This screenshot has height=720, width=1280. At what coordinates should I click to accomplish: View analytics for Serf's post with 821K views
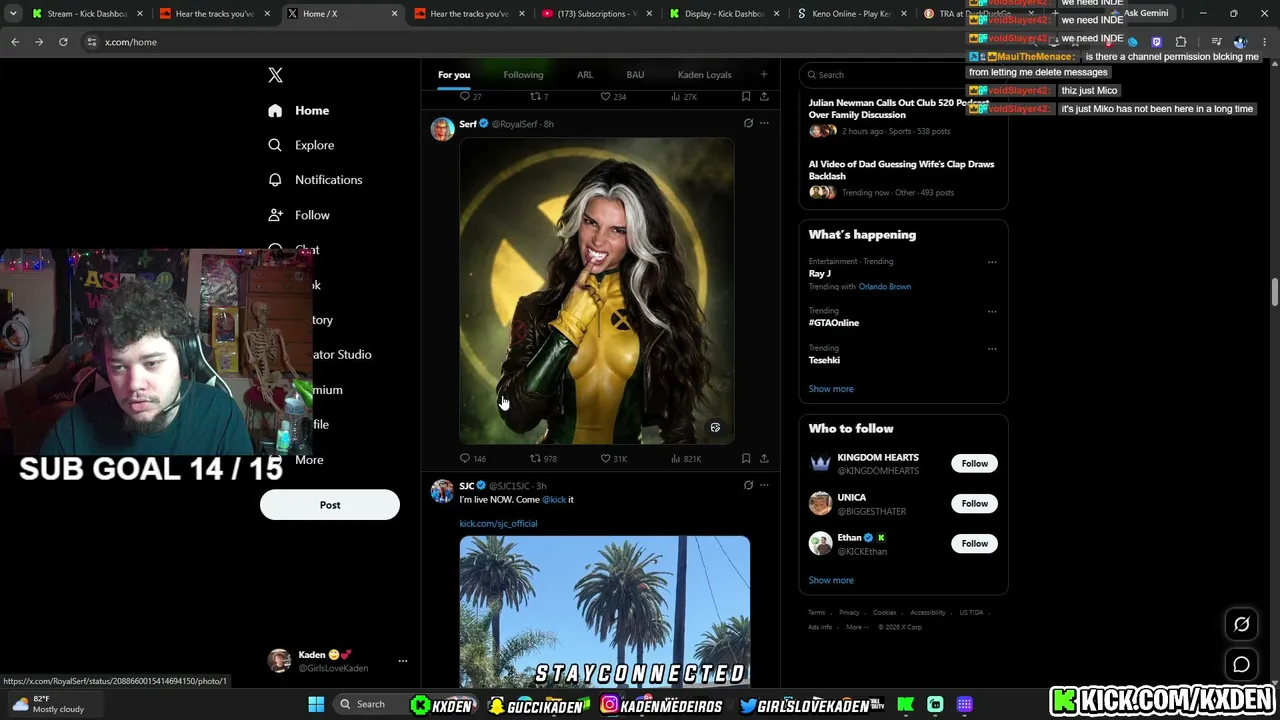685,458
